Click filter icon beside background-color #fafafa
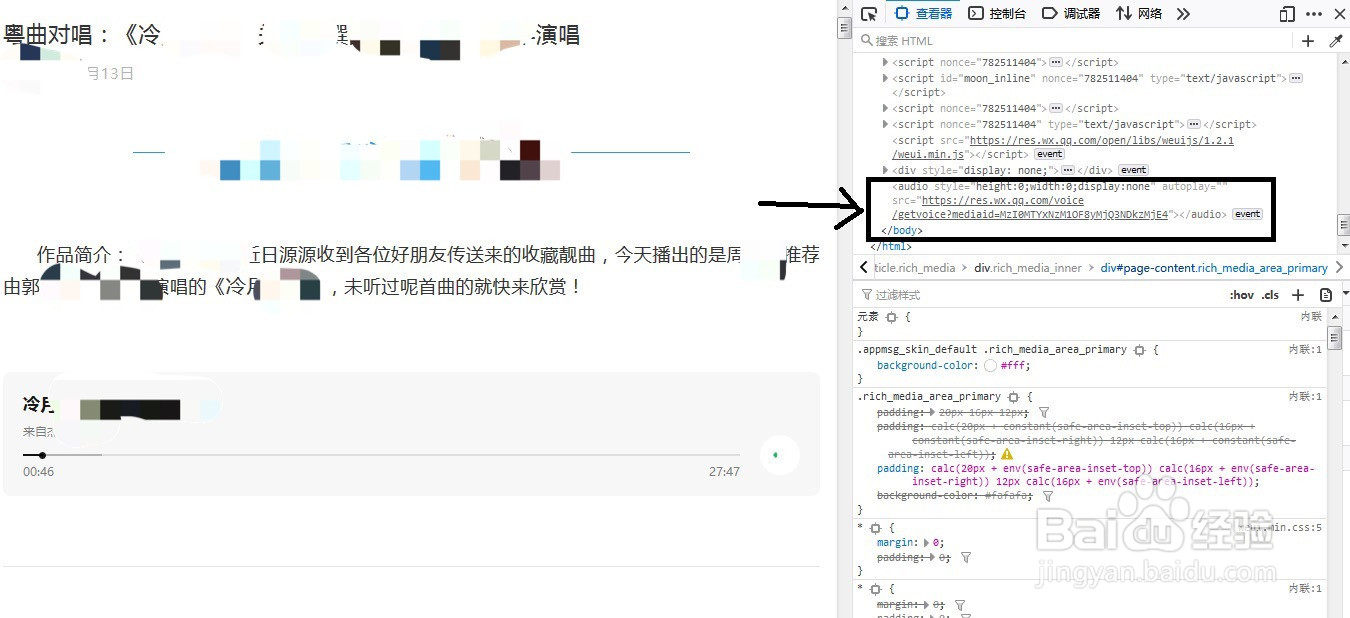The height and width of the screenshot is (618, 1350). [x=1047, y=496]
